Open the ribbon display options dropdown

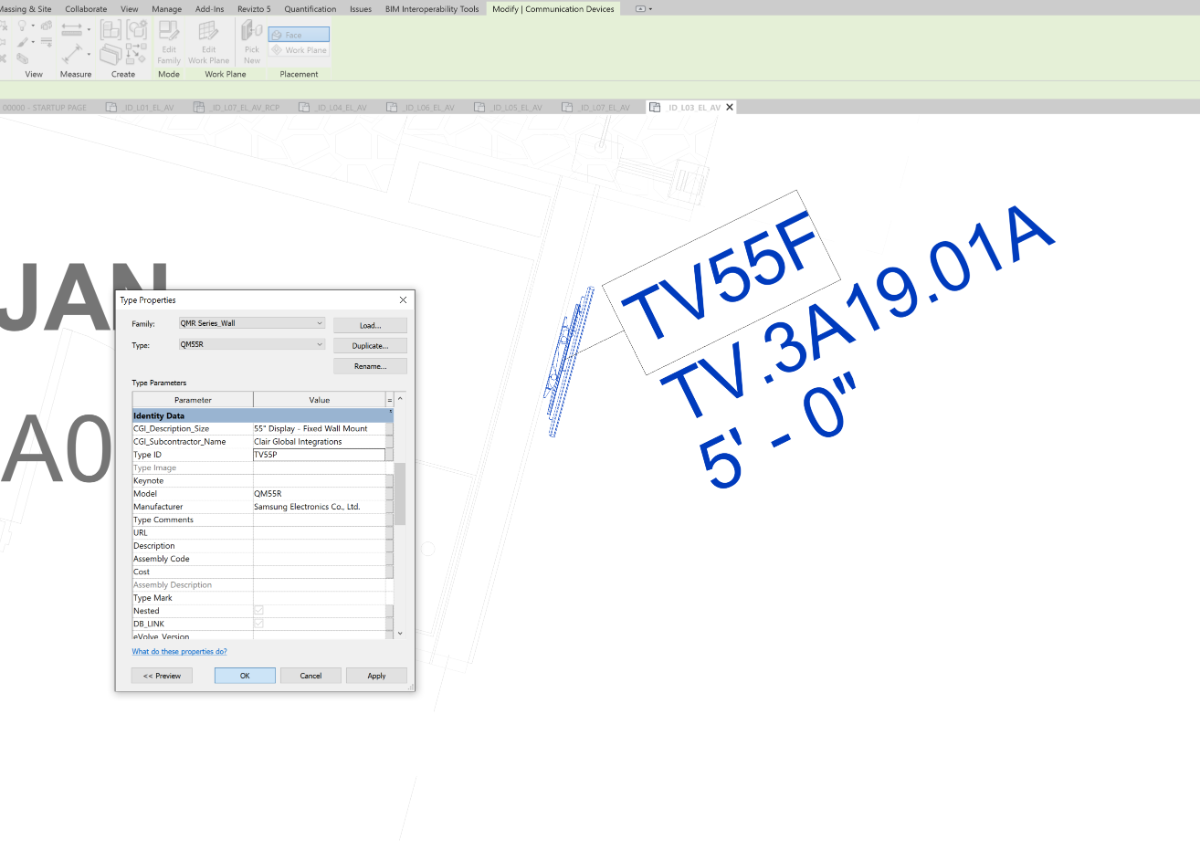[650, 9]
